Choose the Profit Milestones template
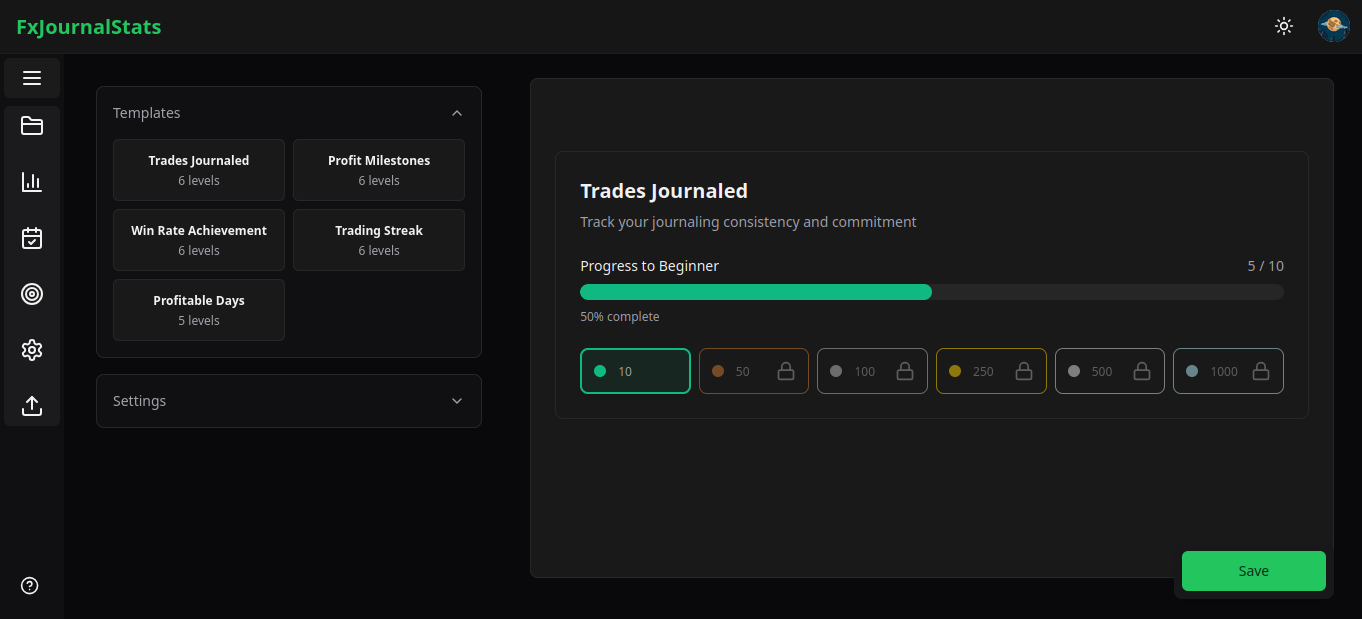Image resolution: width=1362 pixels, height=619 pixels. point(378,170)
